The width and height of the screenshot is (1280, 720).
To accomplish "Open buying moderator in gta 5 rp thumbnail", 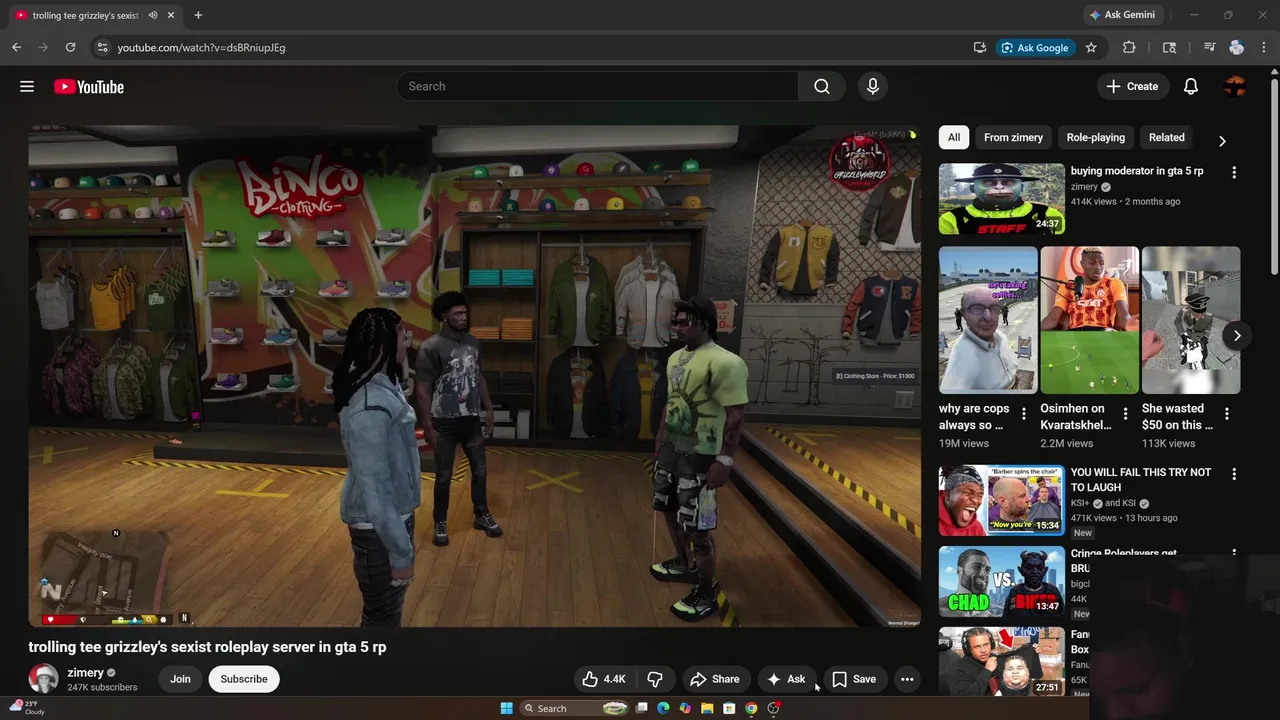I will tap(1002, 199).
